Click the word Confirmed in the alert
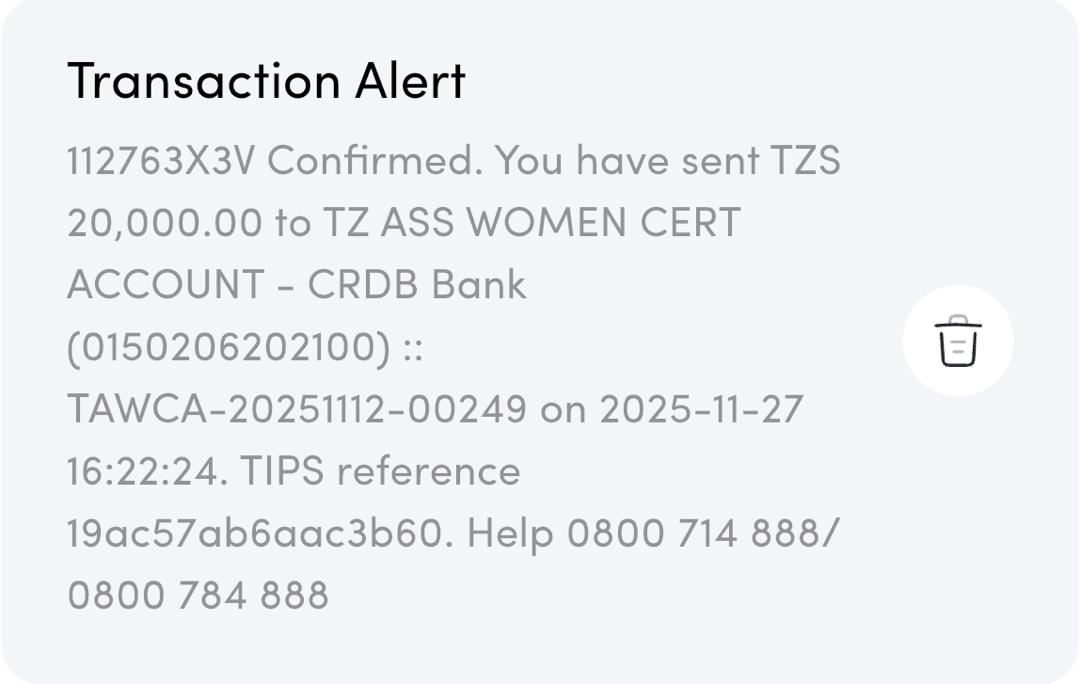Viewport: 1080px width, 684px height. (374, 161)
